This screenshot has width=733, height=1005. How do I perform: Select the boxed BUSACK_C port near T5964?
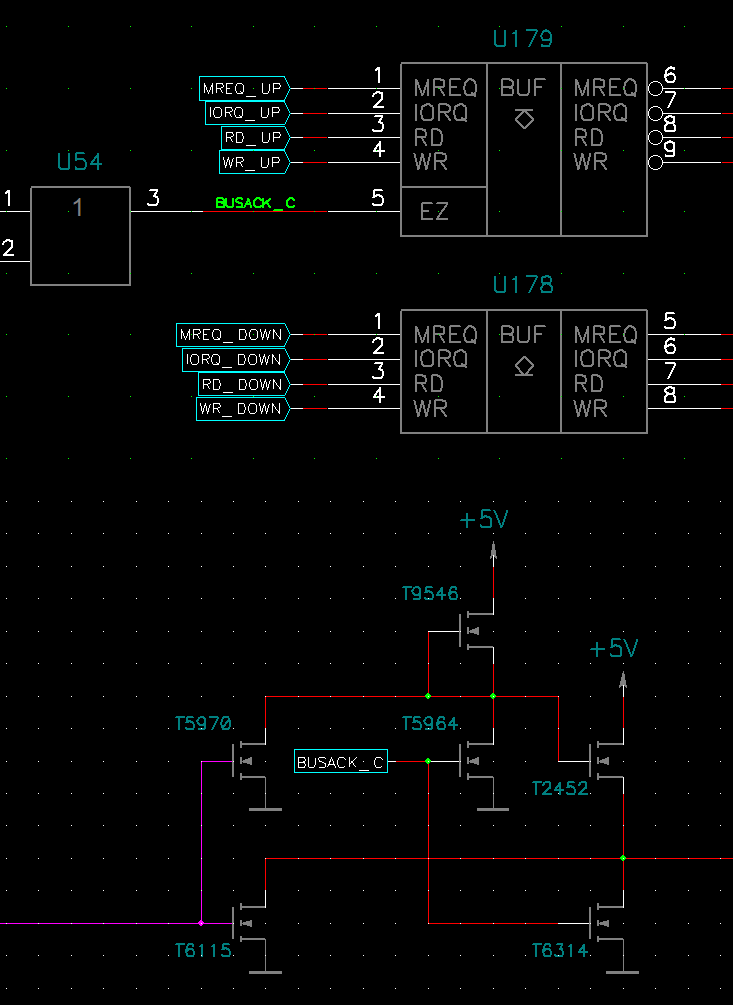click(341, 763)
